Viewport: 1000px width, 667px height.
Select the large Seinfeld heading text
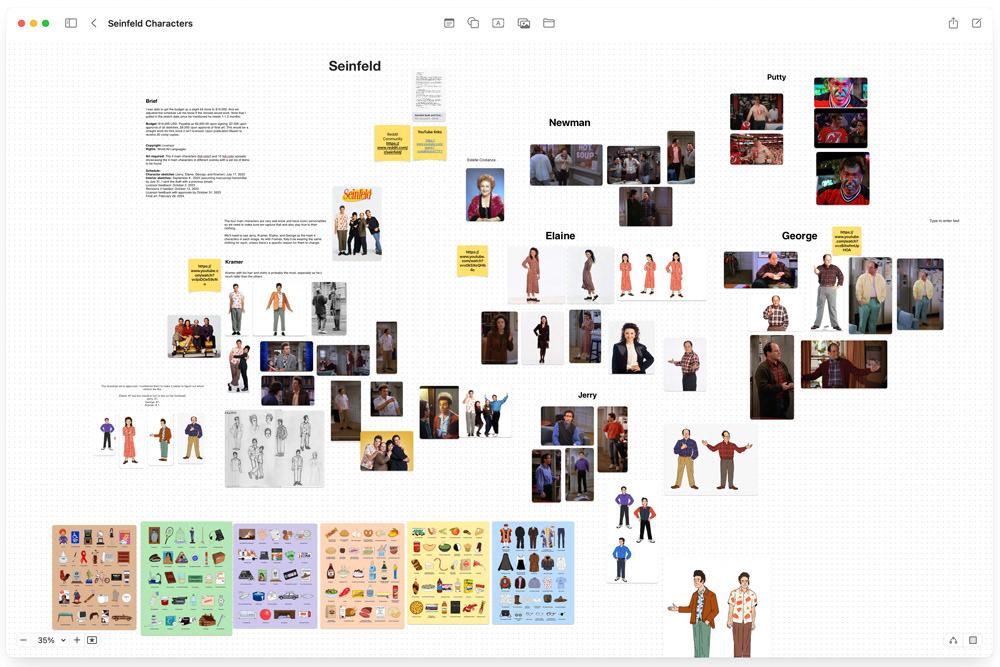[355, 66]
